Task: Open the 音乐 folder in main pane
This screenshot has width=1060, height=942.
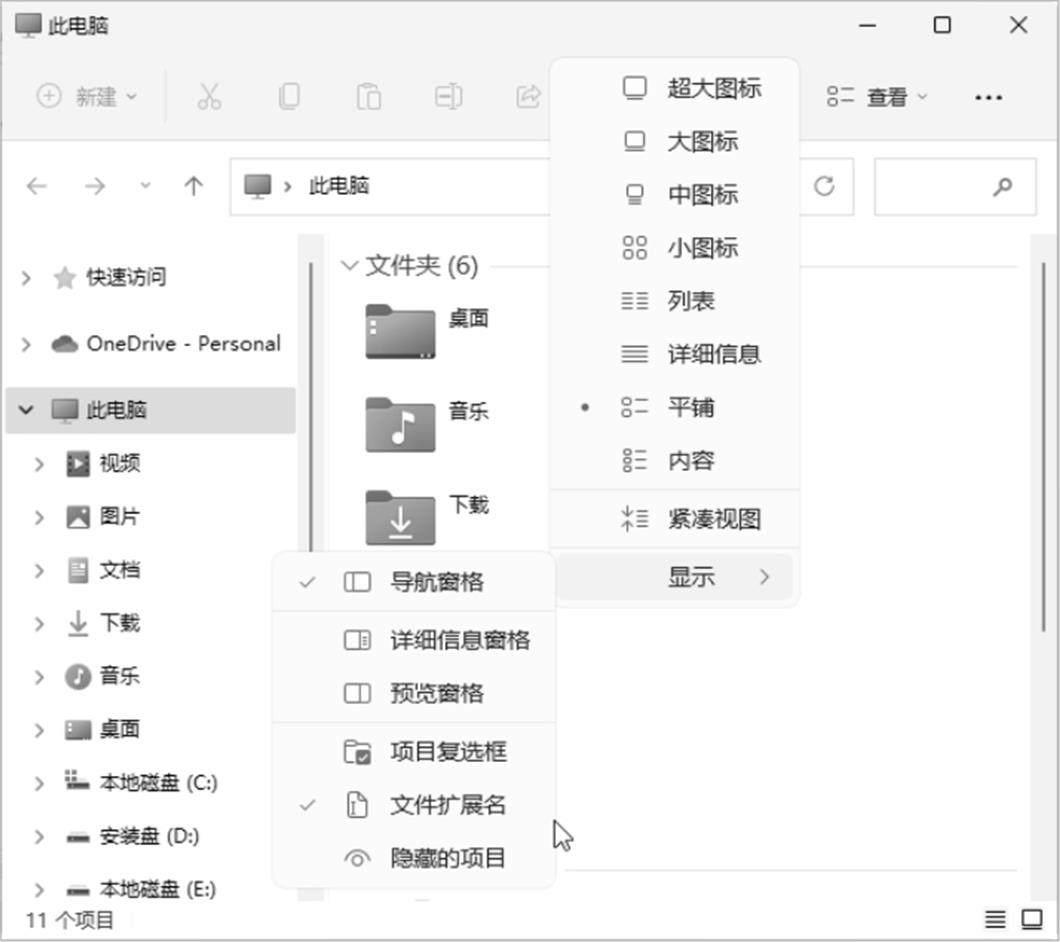Action: pos(401,423)
